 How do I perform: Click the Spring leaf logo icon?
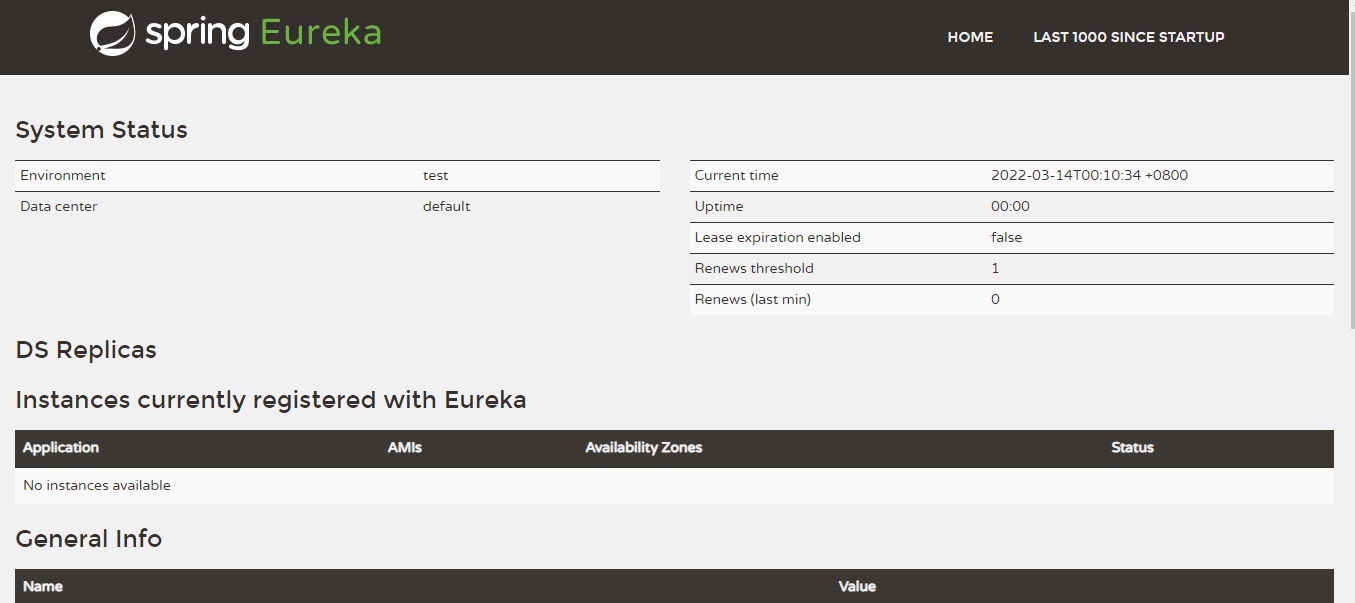112,33
